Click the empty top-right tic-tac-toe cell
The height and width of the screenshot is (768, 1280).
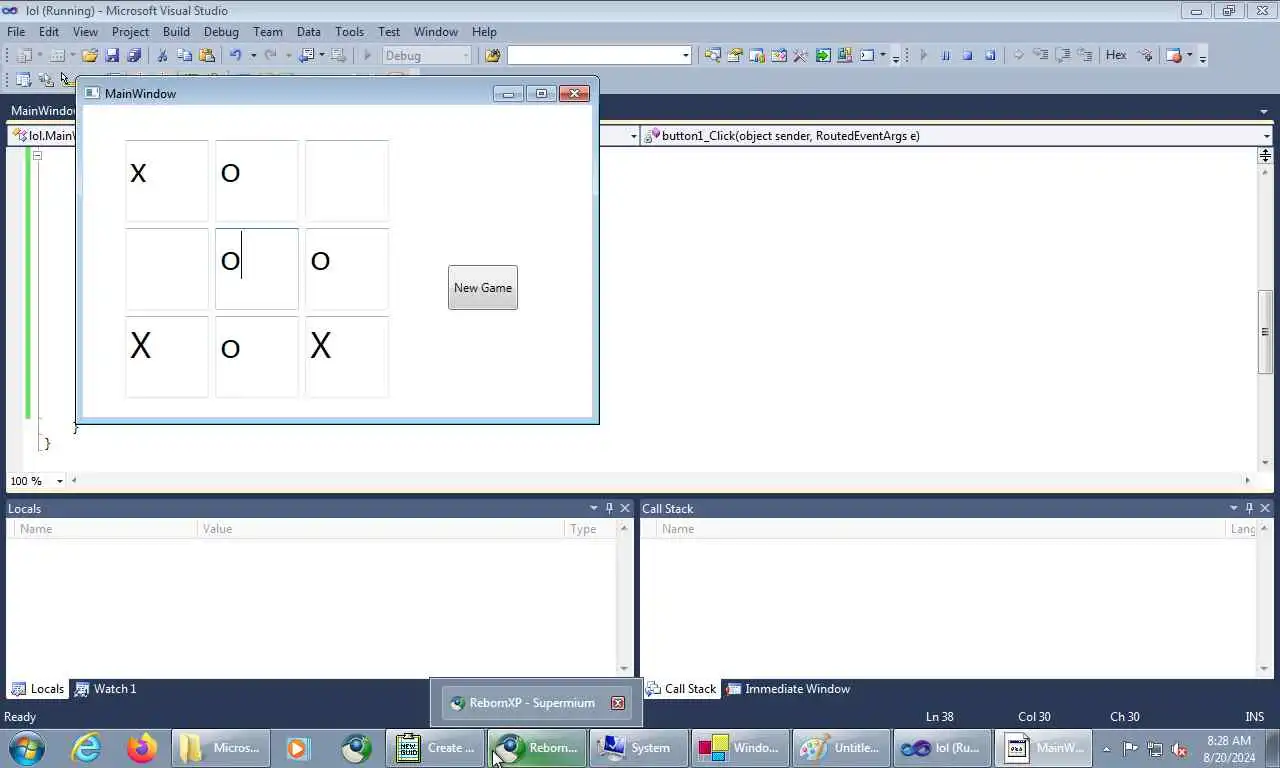[x=347, y=181]
